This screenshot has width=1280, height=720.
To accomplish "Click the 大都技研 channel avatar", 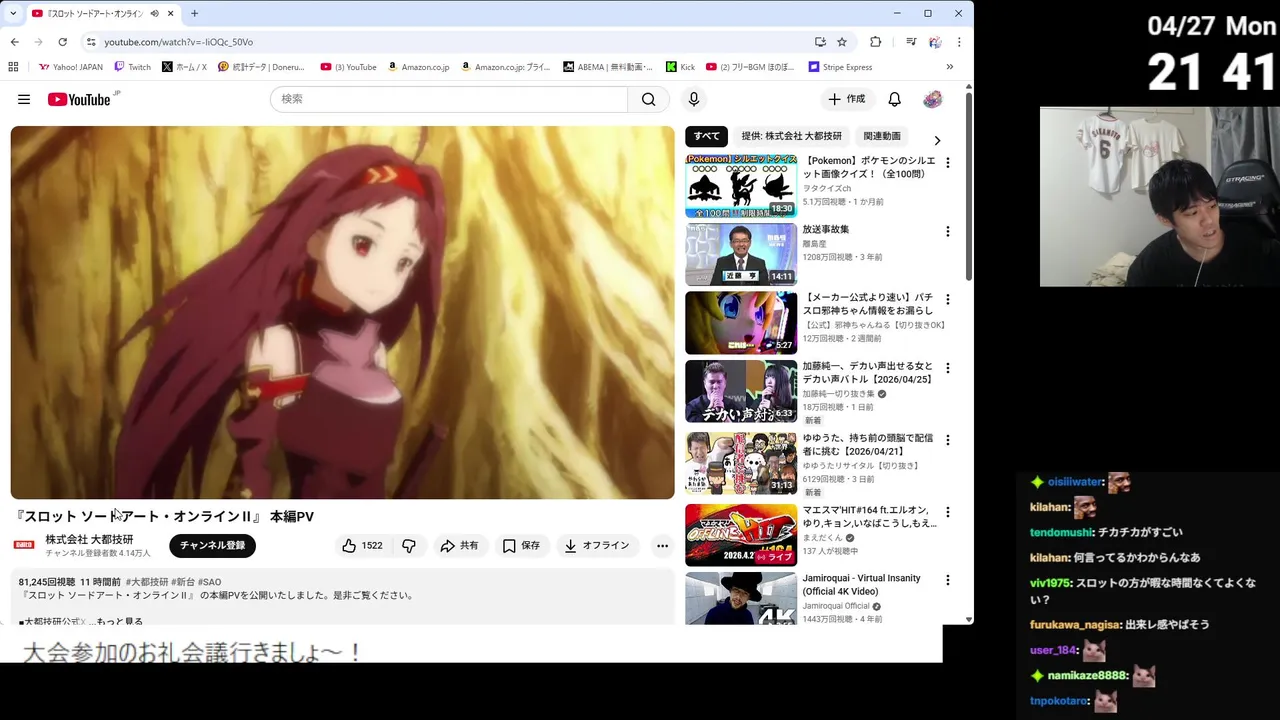I will [24, 545].
